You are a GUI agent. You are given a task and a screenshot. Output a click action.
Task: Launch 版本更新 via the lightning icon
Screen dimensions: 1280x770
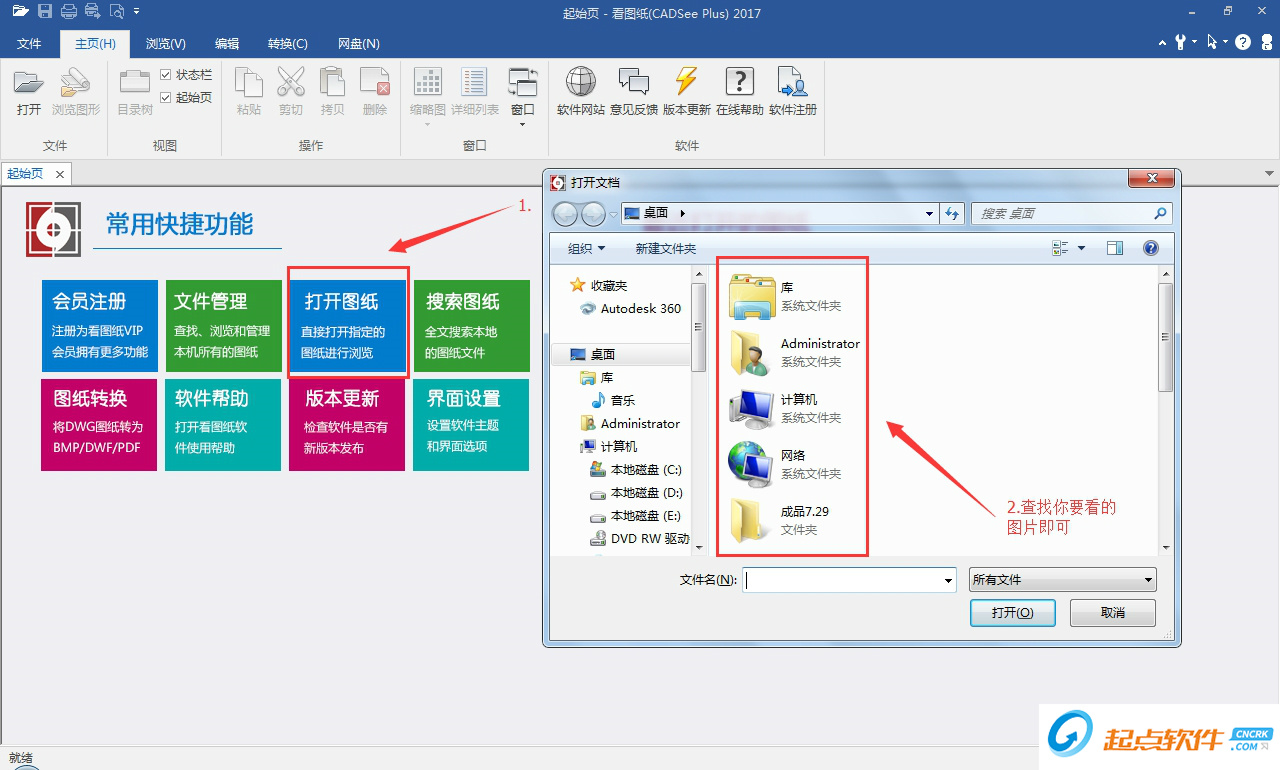click(x=686, y=83)
